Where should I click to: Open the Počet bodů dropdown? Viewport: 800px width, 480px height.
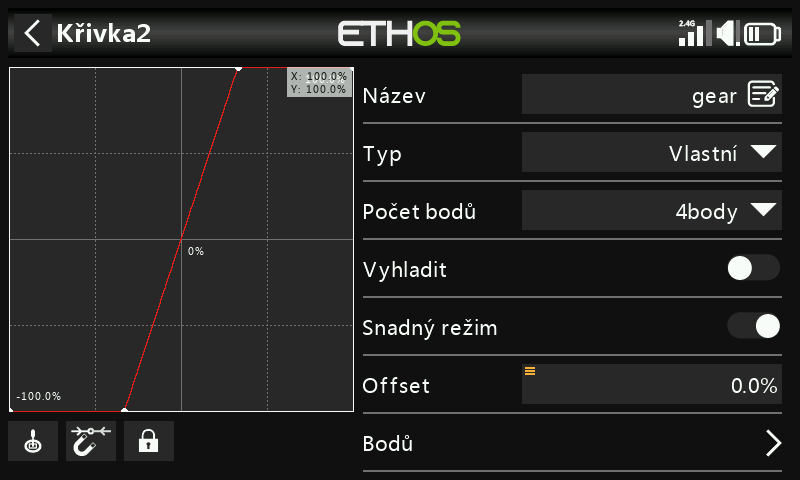651,211
